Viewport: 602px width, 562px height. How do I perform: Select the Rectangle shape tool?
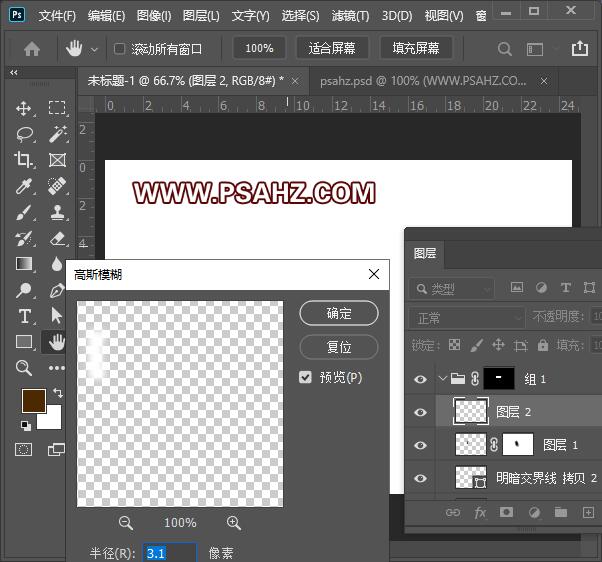[24, 342]
